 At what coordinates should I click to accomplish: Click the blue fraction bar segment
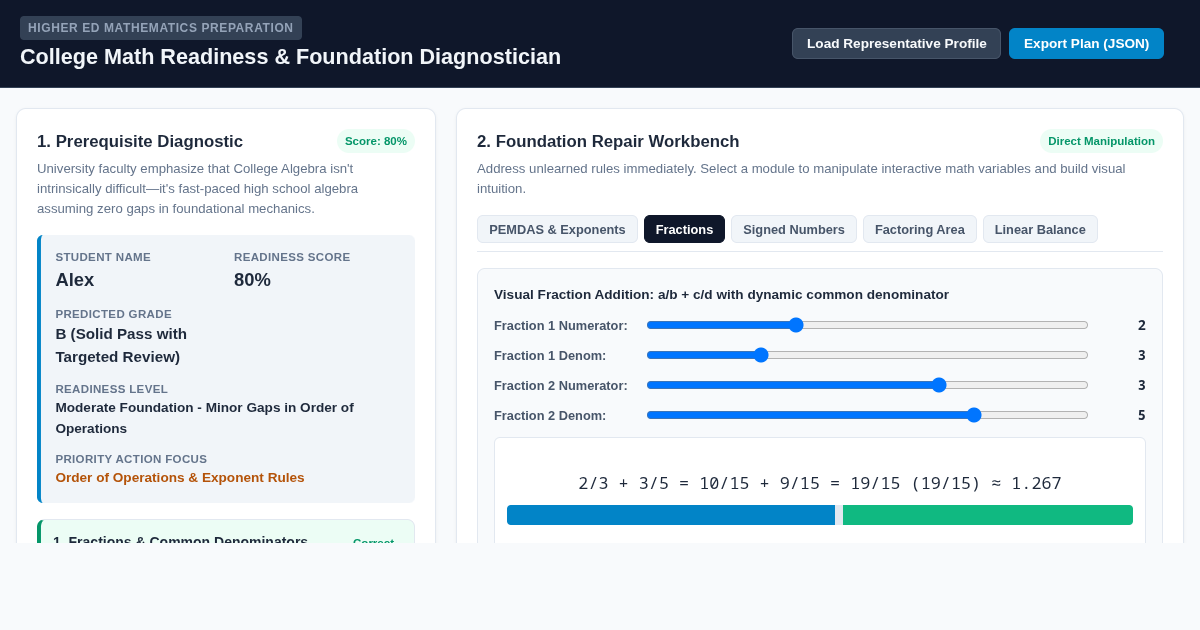(x=671, y=515)
